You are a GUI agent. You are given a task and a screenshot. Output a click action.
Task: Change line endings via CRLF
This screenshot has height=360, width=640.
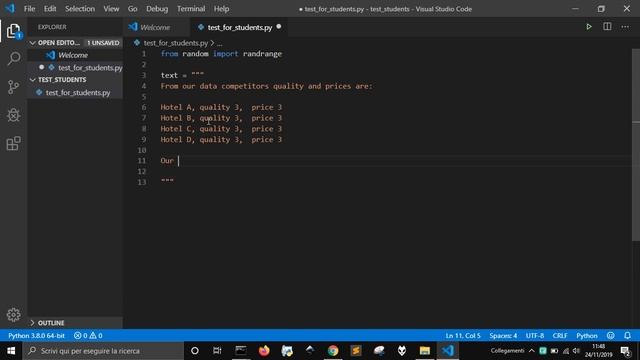coord(560,336)
